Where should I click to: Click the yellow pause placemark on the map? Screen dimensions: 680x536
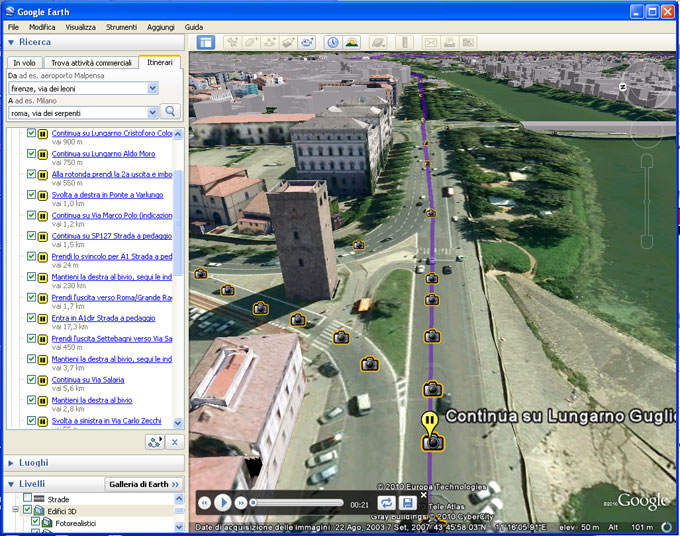click(429, 421)
